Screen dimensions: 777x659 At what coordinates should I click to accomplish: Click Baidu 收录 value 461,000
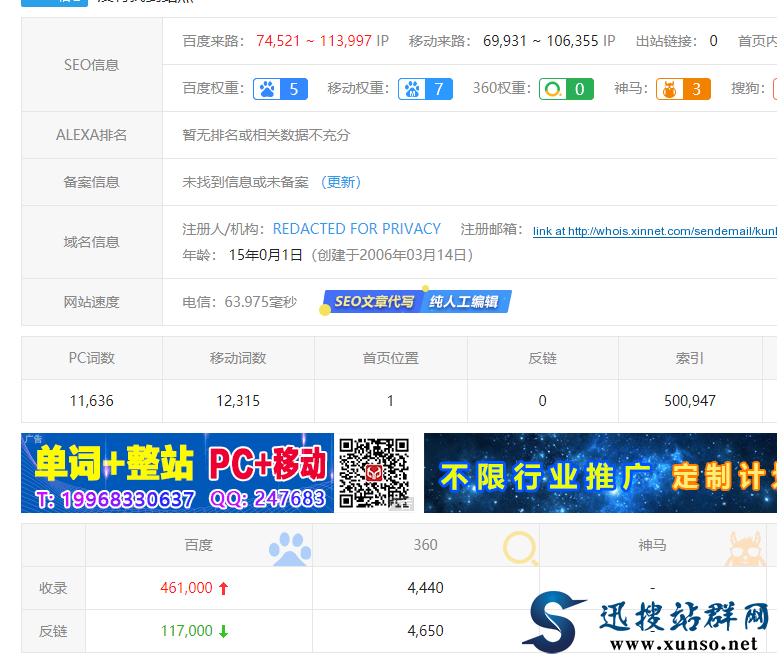[186, 588]
